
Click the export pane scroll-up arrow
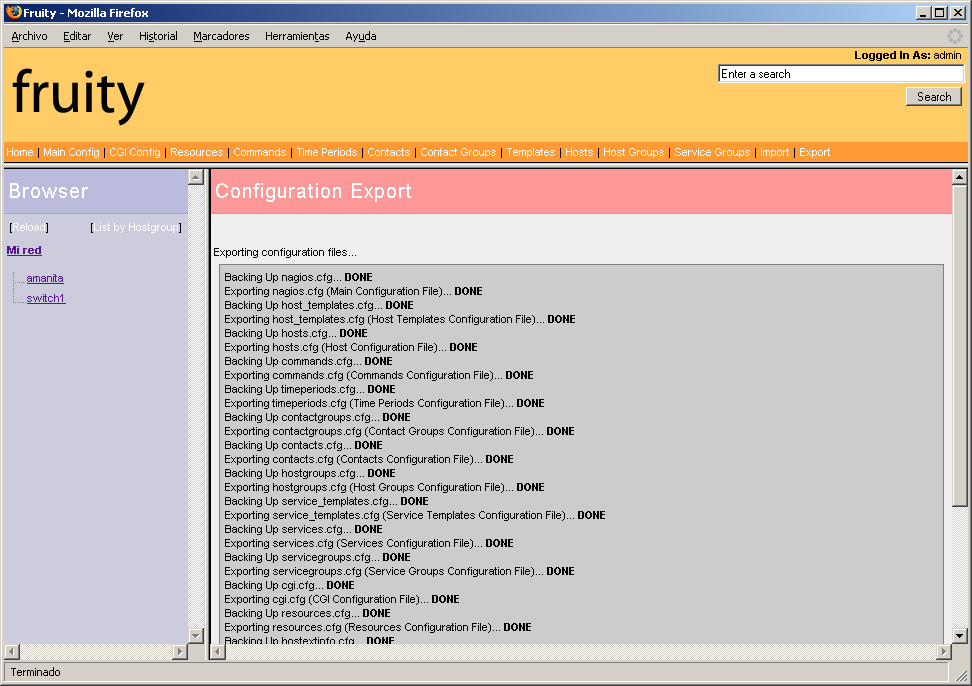[960, 177]
